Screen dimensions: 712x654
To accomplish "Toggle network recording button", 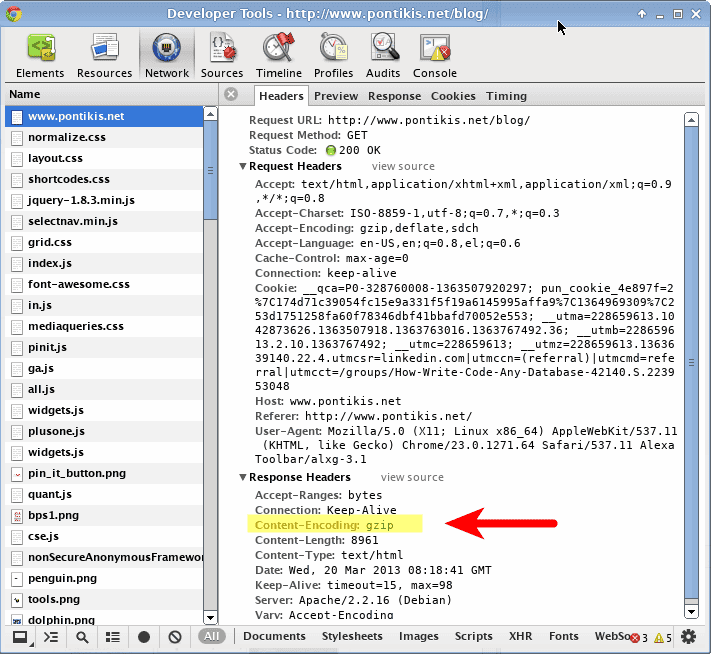I will [x=144, y=637].
